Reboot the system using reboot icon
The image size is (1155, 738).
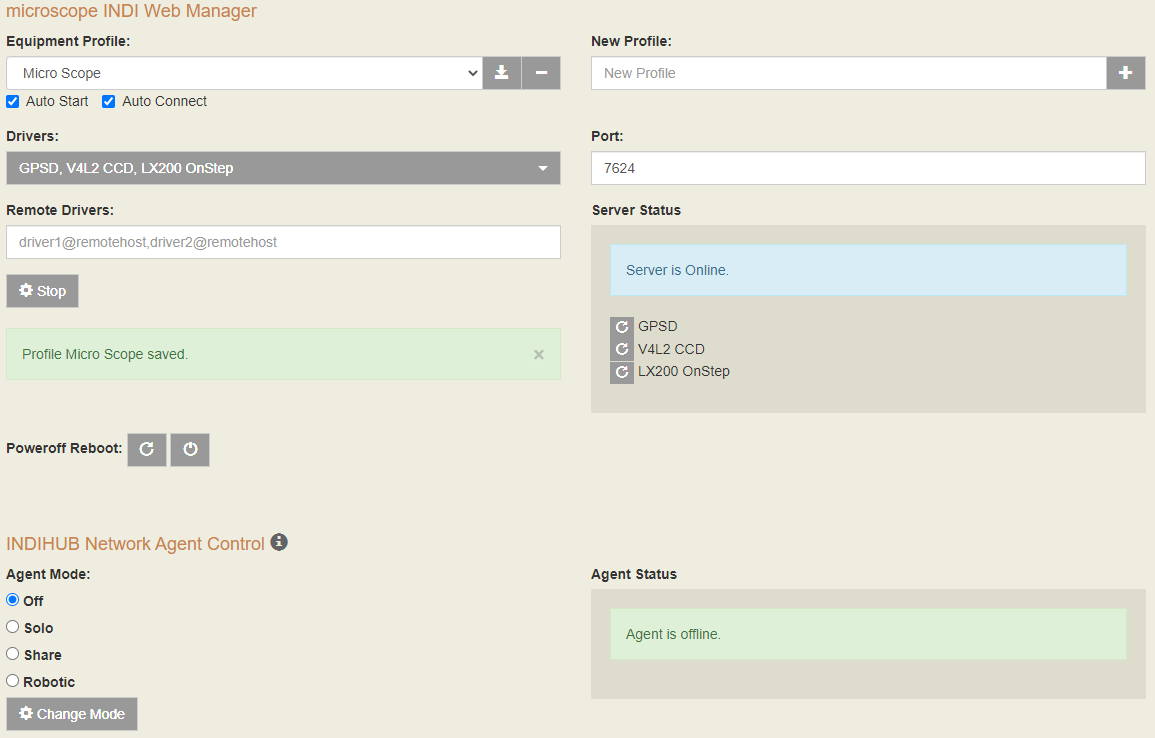[147, 450]
